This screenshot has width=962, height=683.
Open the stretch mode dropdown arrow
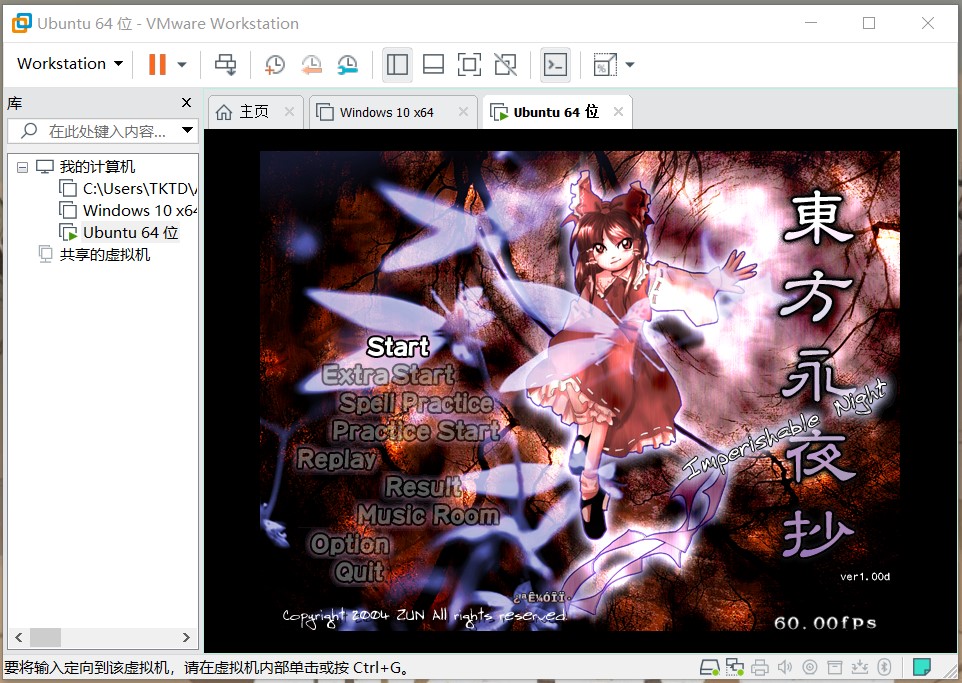pos(628,63)
